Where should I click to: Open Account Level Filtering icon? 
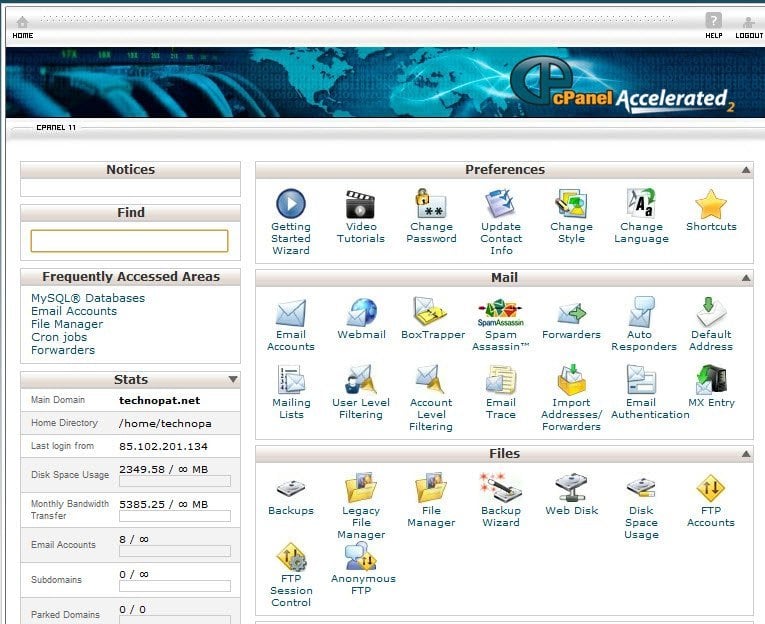pos(430,380)
